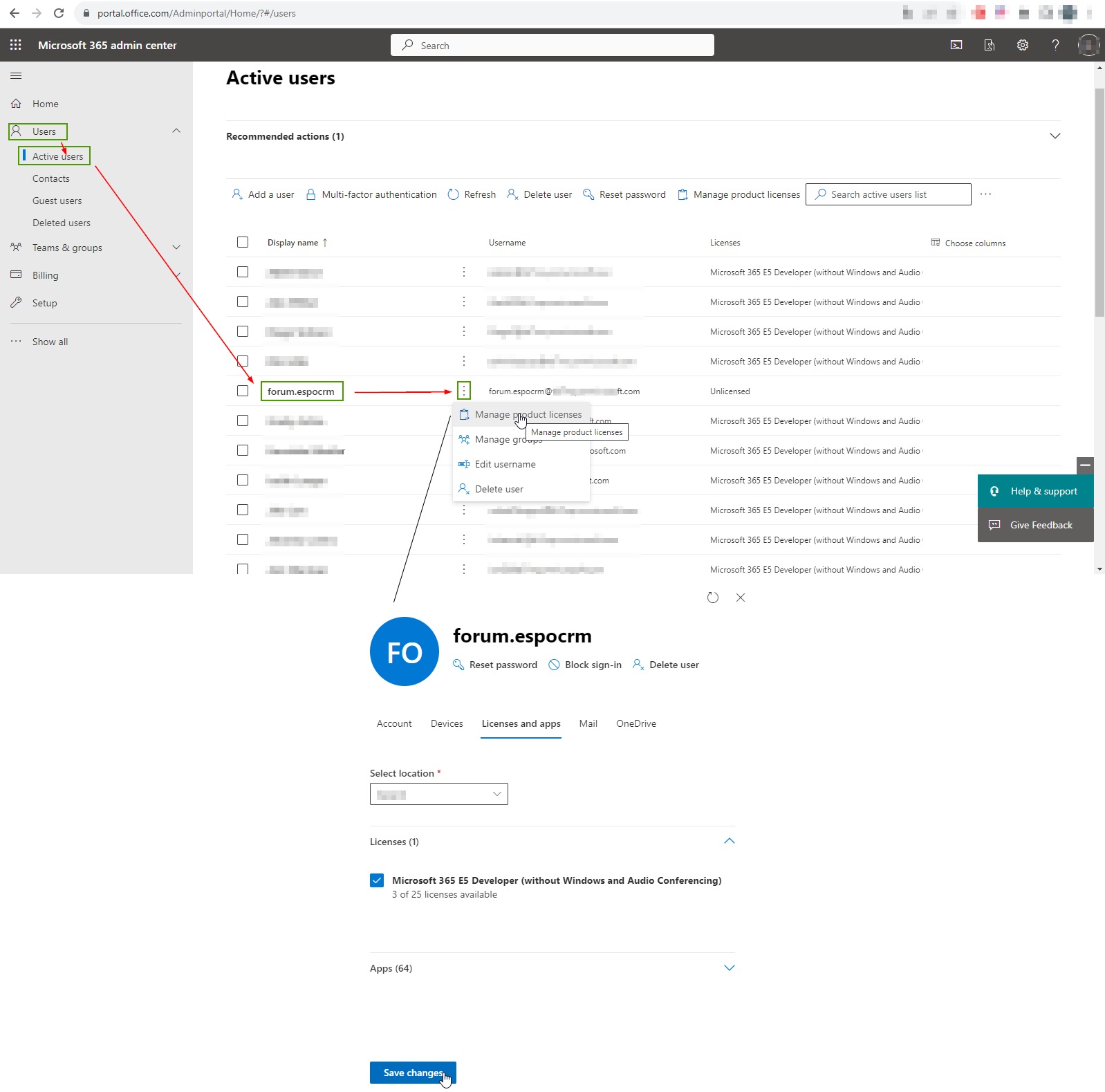
Task: Open the Licenses and apps tab
Action: pos(521,723)
